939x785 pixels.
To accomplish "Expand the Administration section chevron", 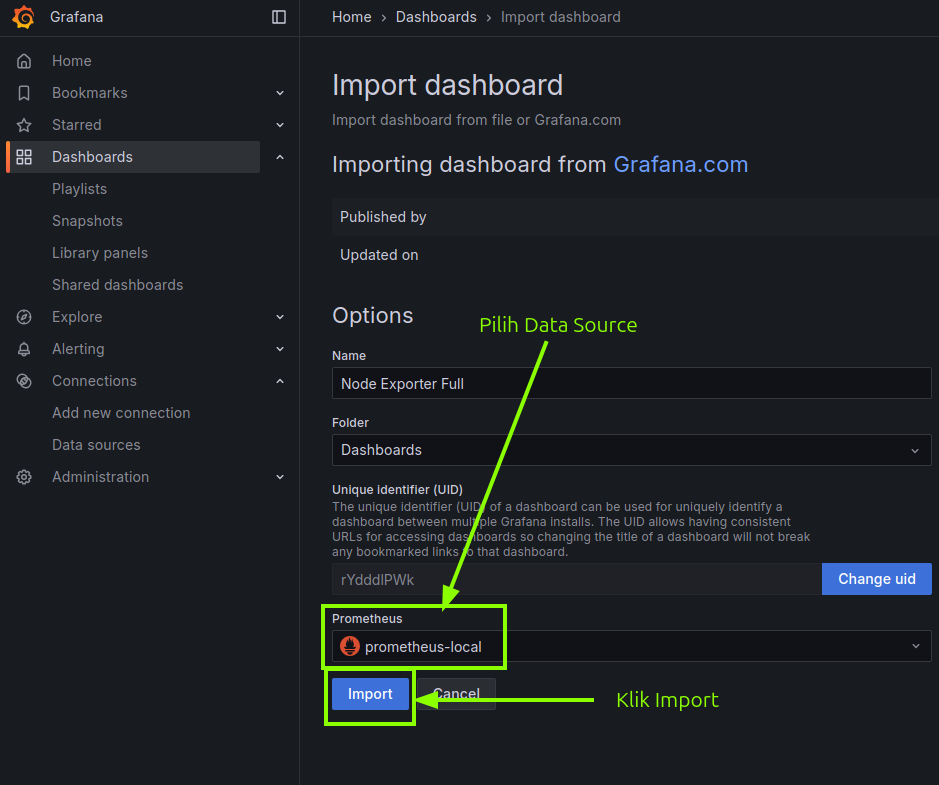I will pyautogui.click(x=280, y=477).
